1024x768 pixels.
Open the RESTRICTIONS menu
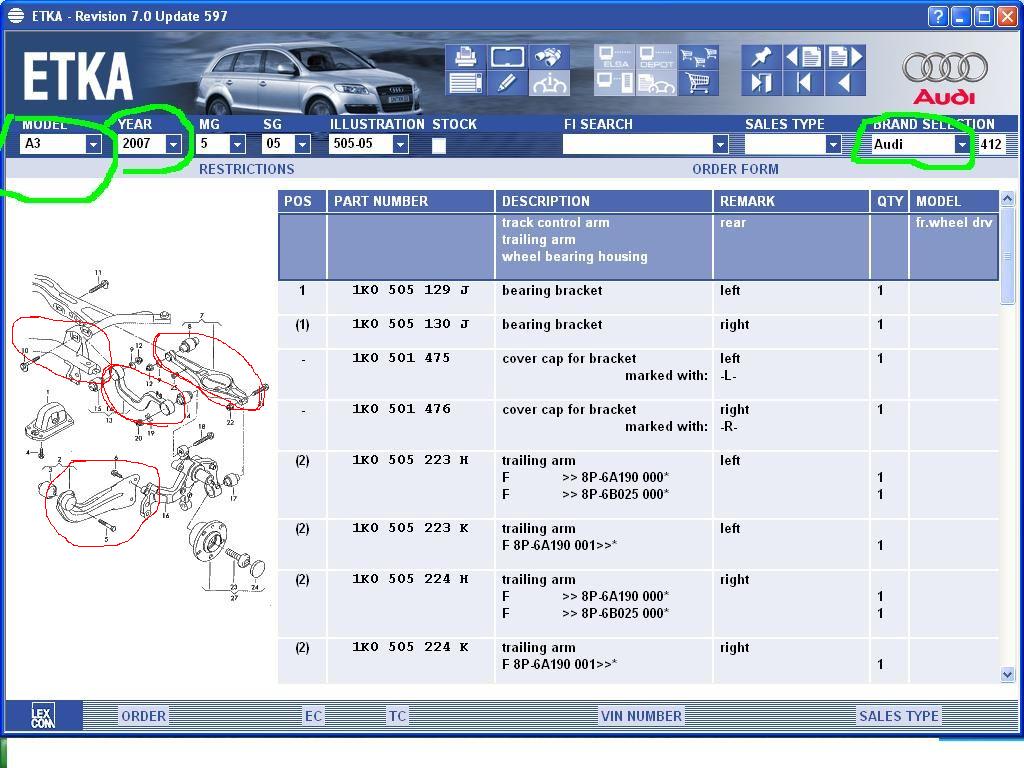[x=247, y=169]
